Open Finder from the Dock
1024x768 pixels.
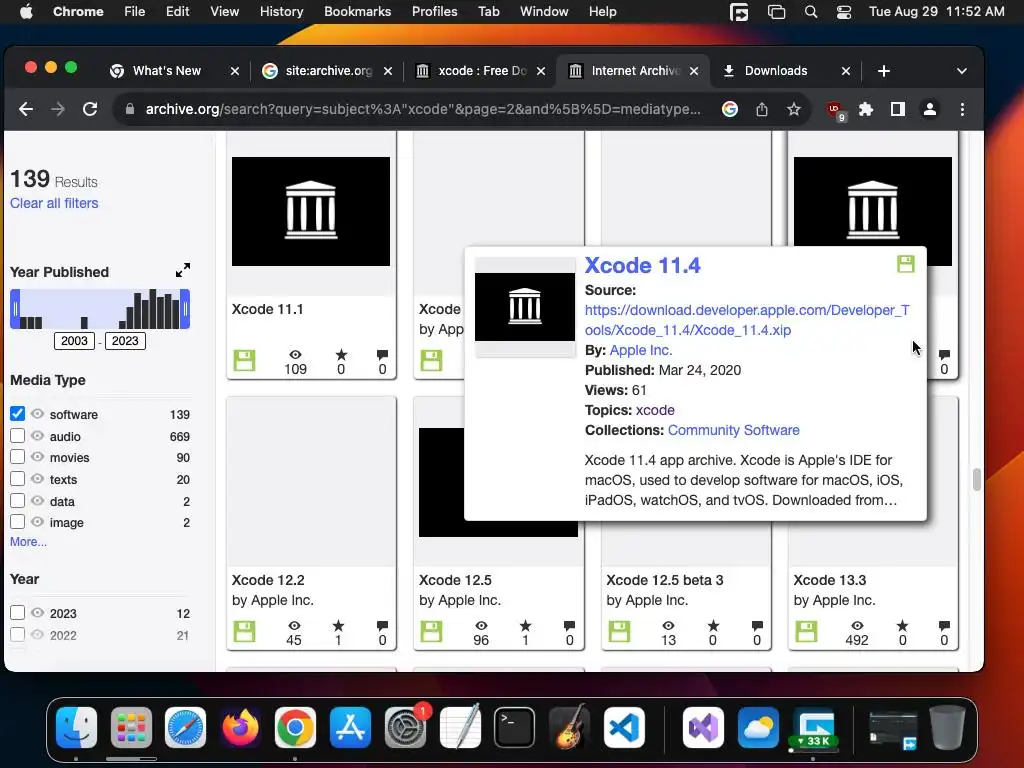pyautogui.click(x=76, y=728)
